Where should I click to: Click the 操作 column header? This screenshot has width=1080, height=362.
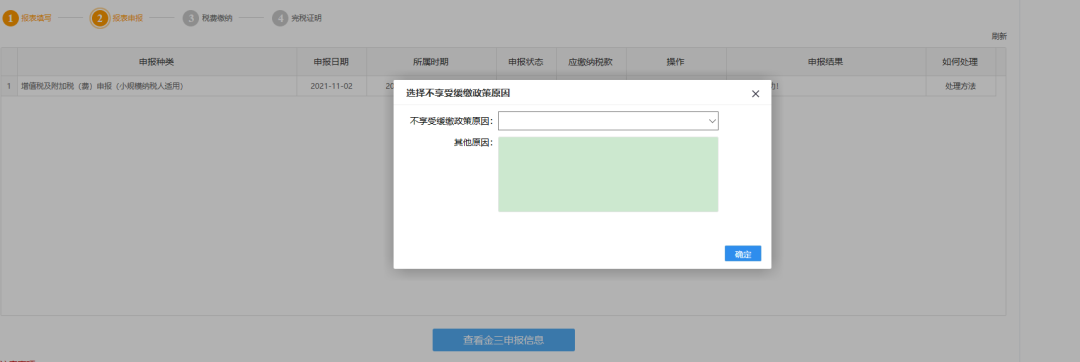pyautogui.click(x=676, y=62)
